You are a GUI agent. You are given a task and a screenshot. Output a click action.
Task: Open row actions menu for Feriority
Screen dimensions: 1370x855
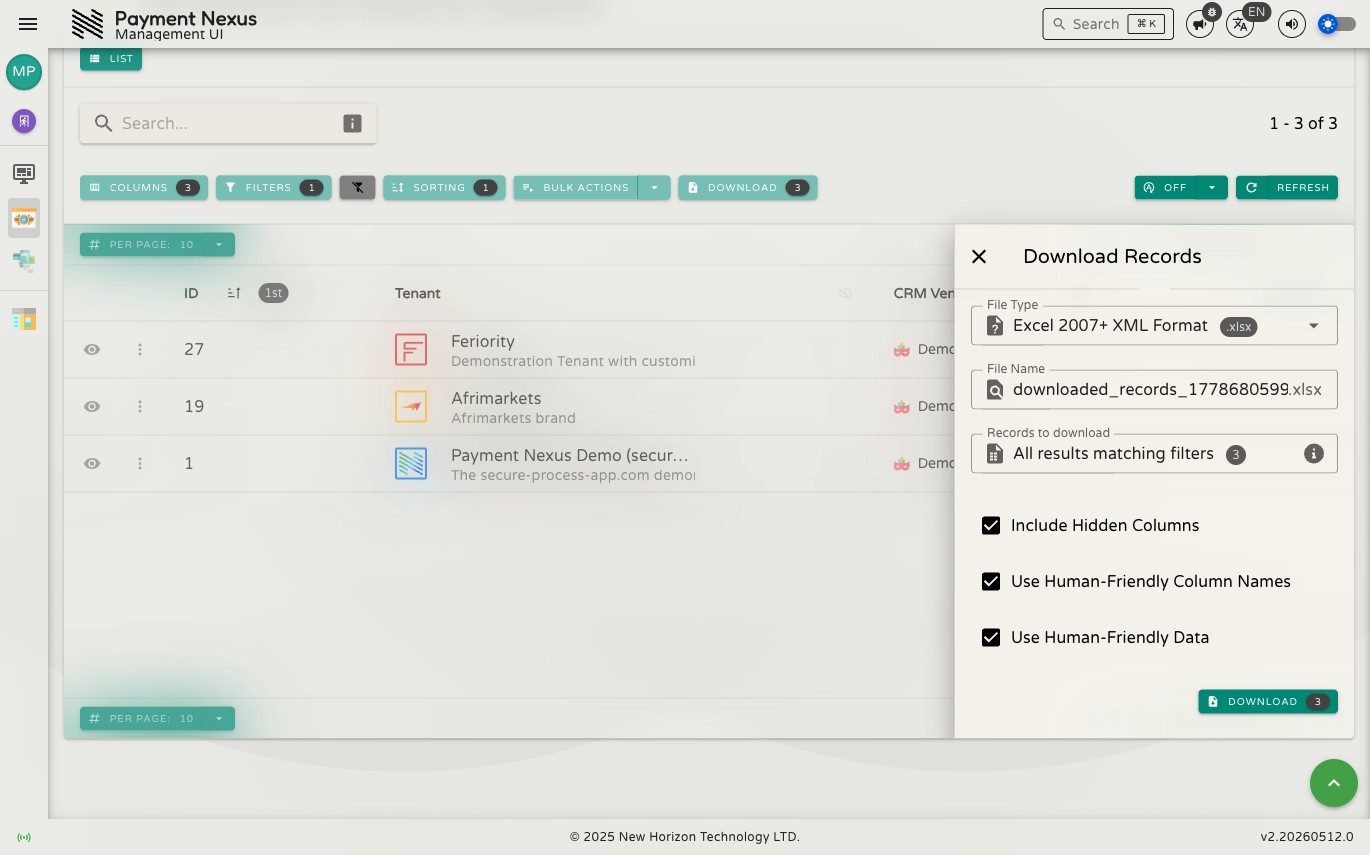[x=140, y=349]
